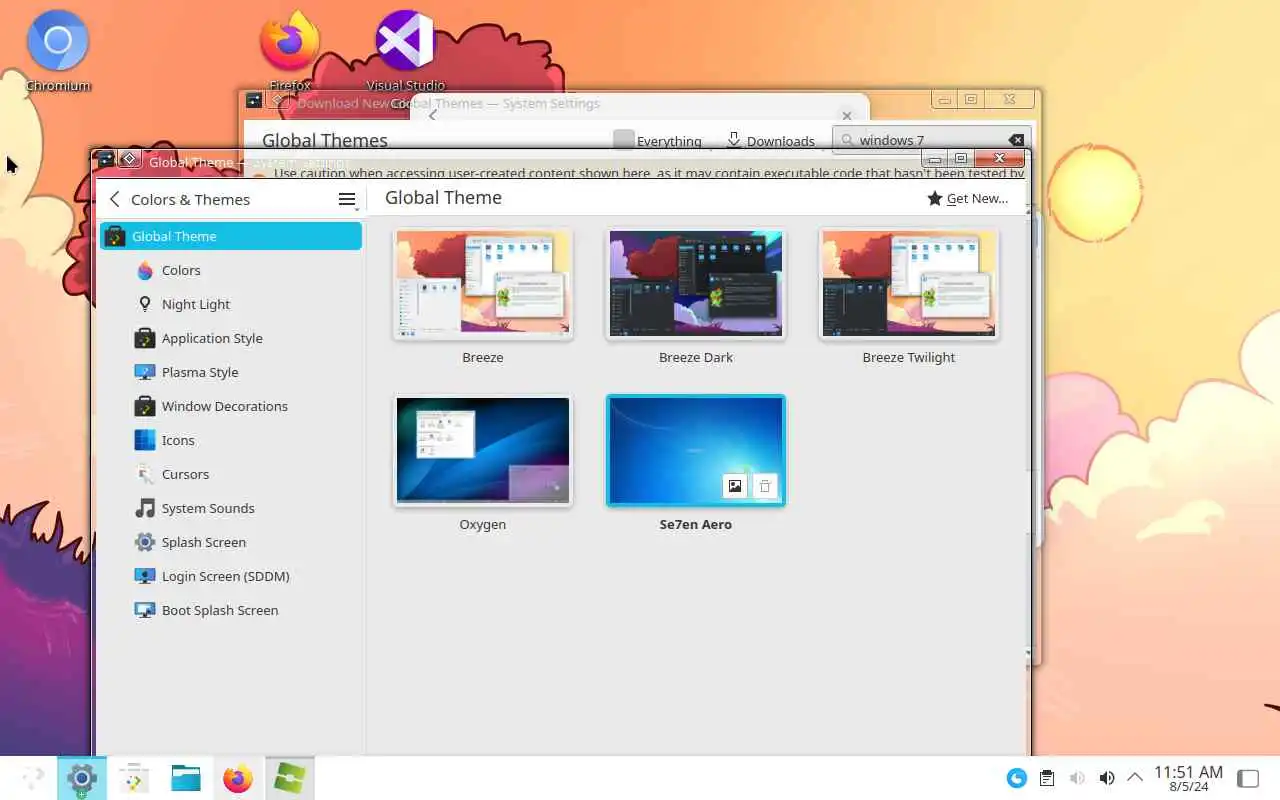Open Cursors settings
This screenshot has width=1280, height=800.
[x=231, y=474]
